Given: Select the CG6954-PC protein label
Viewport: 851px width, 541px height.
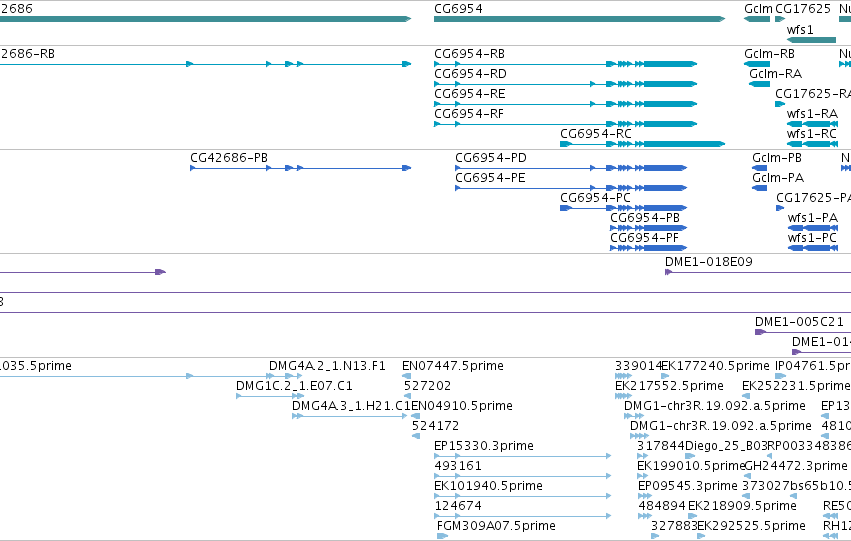Looking at the screenshot, I should 595,198.
